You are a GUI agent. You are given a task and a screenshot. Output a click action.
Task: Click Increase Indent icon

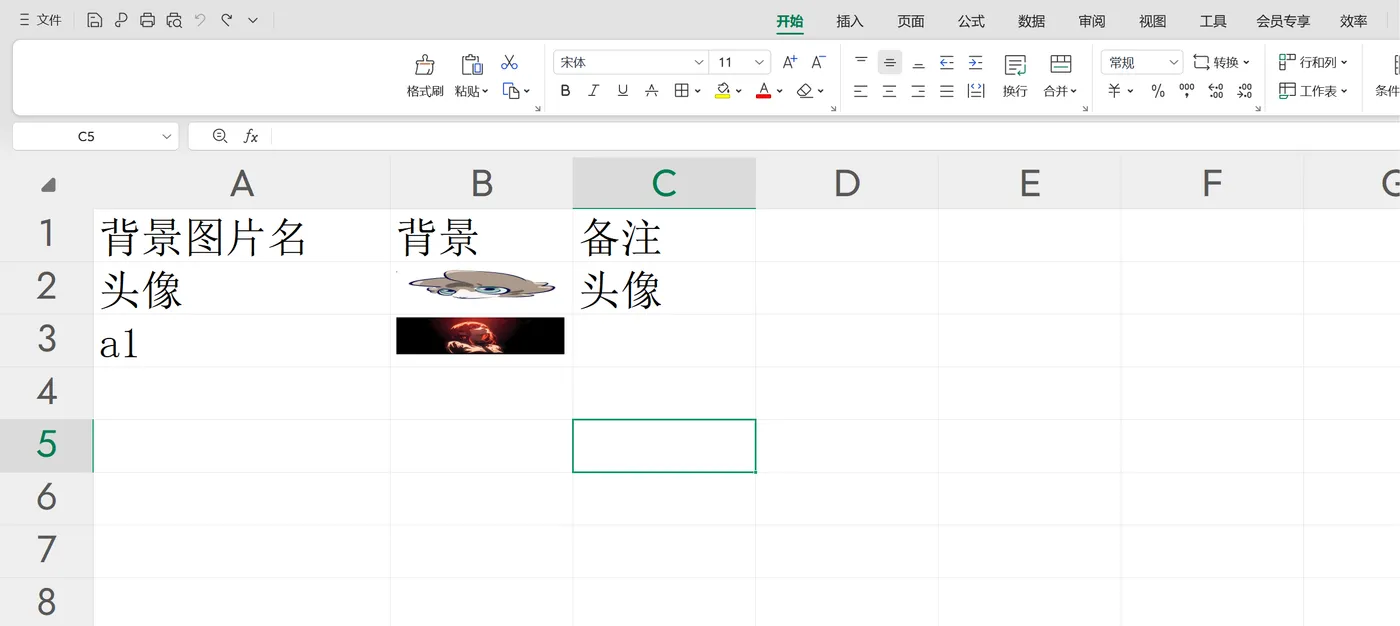click(x=975, y=62)
